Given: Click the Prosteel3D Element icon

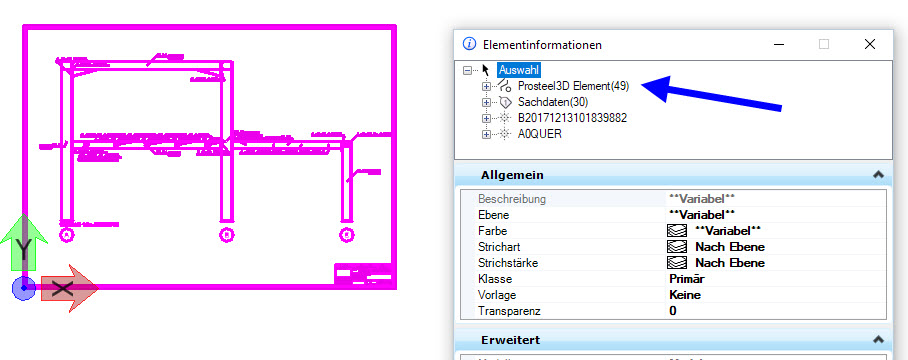Looking at the screenshot, I should [505, 86].
